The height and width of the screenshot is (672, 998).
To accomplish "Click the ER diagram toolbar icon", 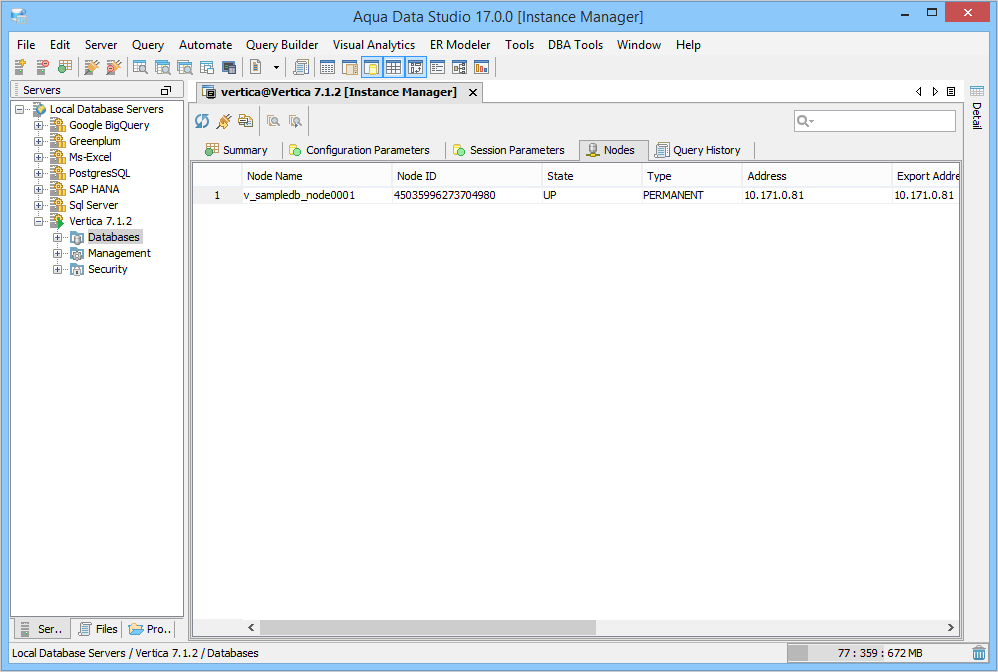I will pos(460,67).
